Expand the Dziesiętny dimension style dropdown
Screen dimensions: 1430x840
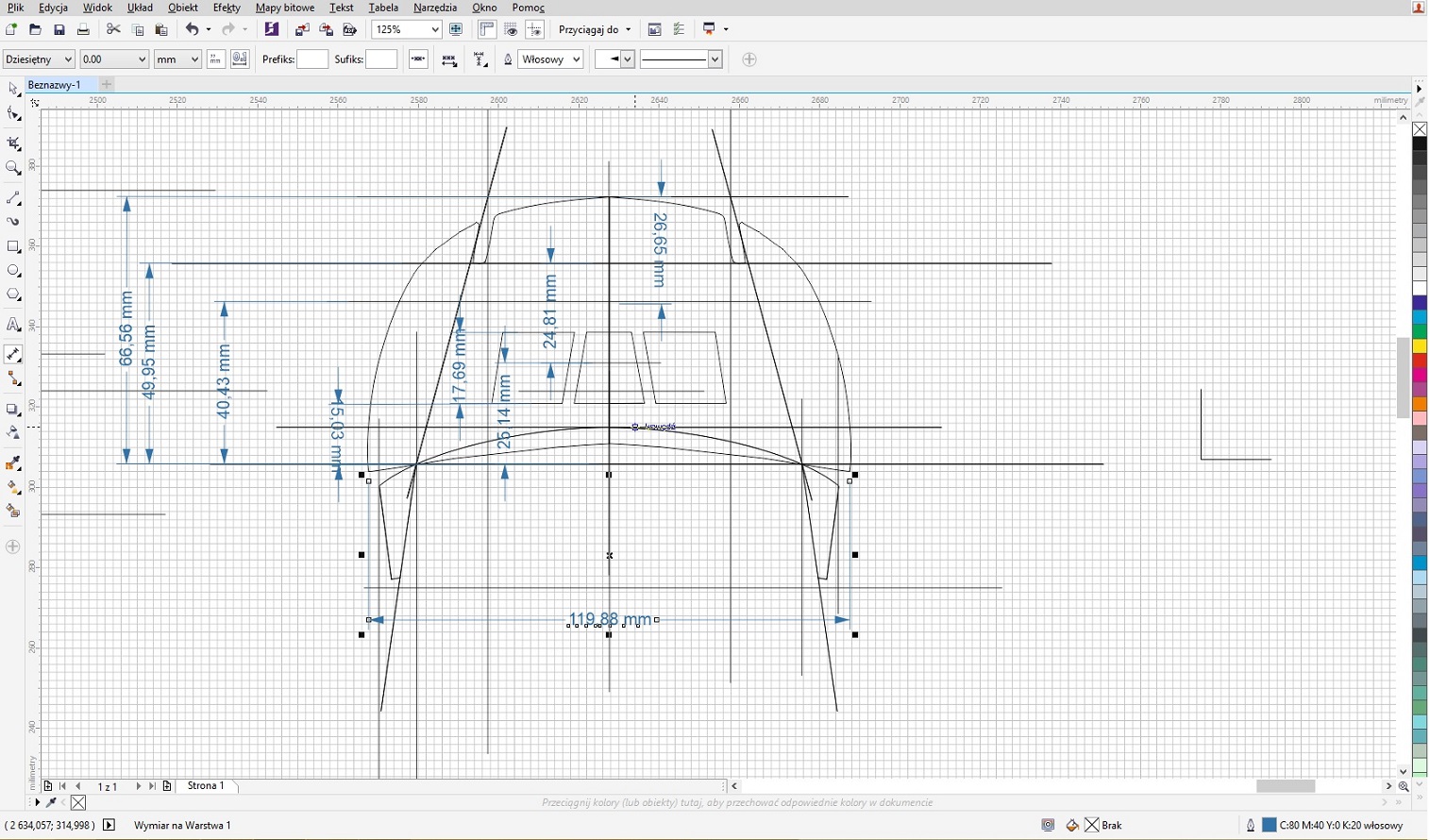[x=67, y=59]
